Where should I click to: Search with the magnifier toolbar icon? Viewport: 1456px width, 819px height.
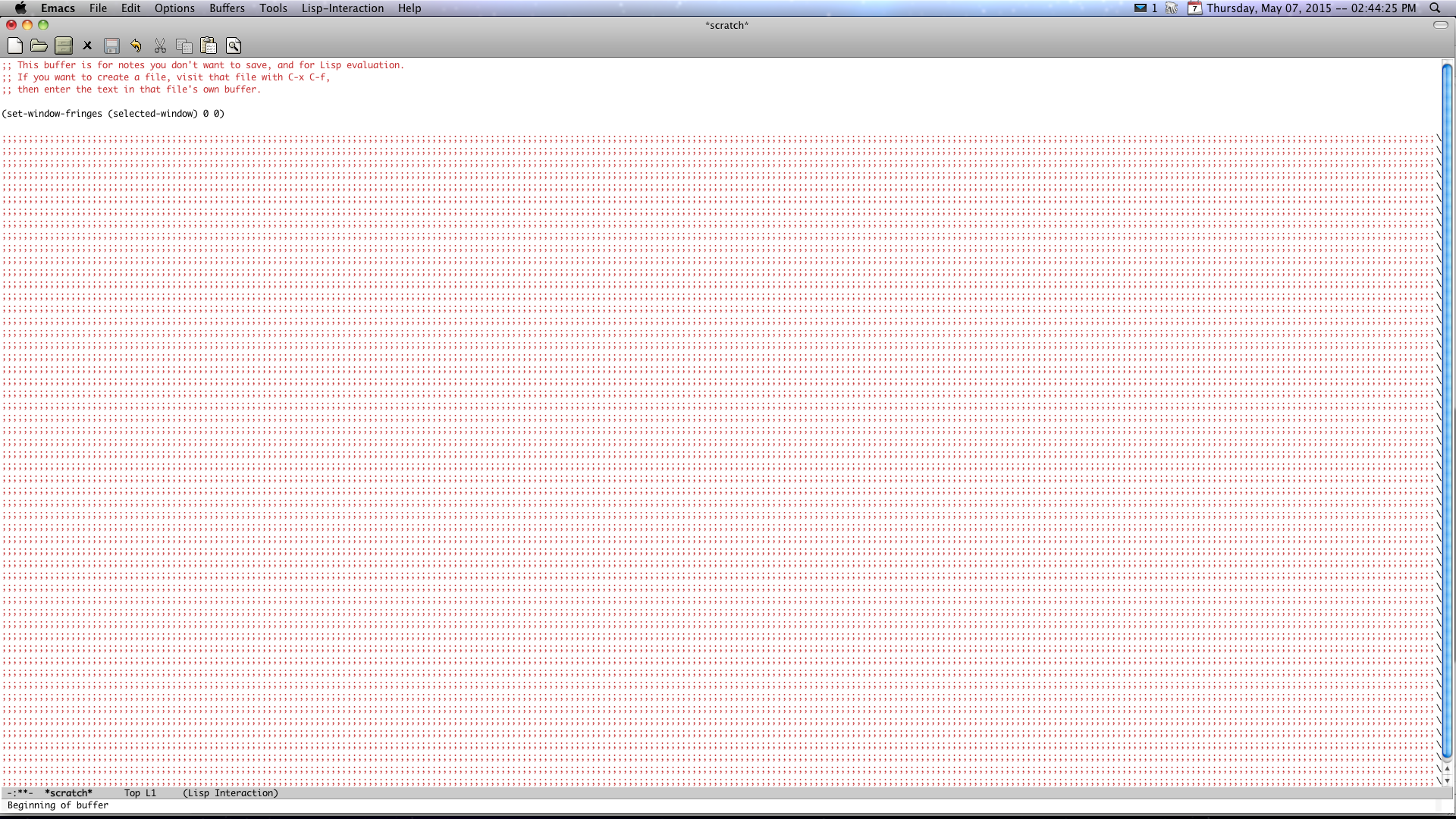(x=234, y=46)
